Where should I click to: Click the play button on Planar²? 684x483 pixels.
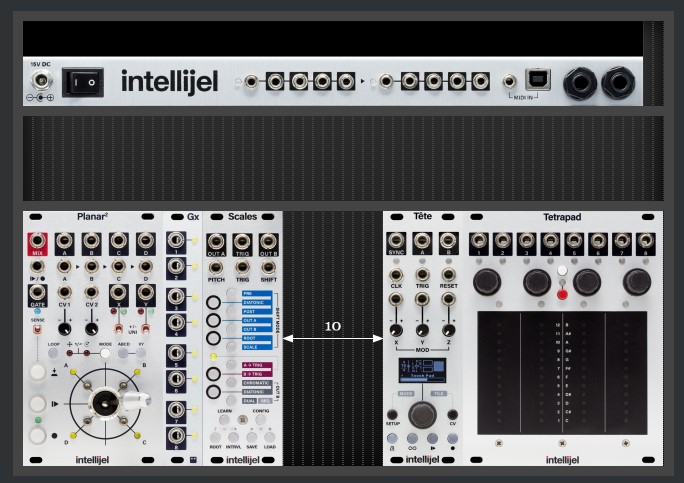tap(38, 404)
